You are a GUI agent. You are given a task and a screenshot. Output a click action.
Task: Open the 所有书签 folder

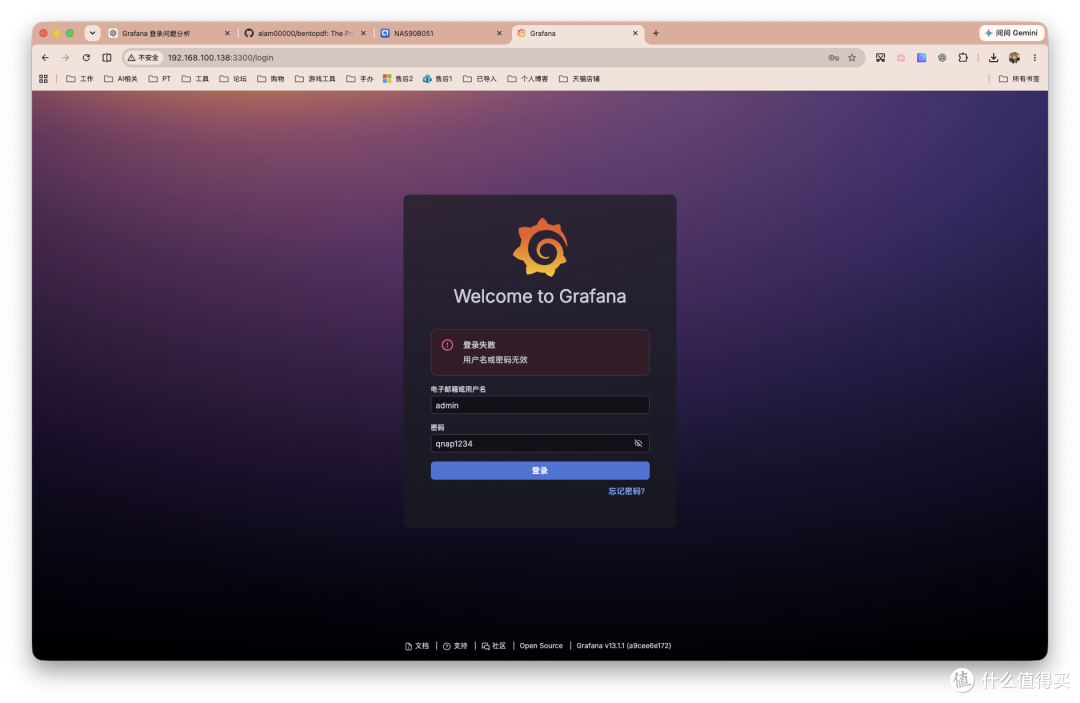1019,79
